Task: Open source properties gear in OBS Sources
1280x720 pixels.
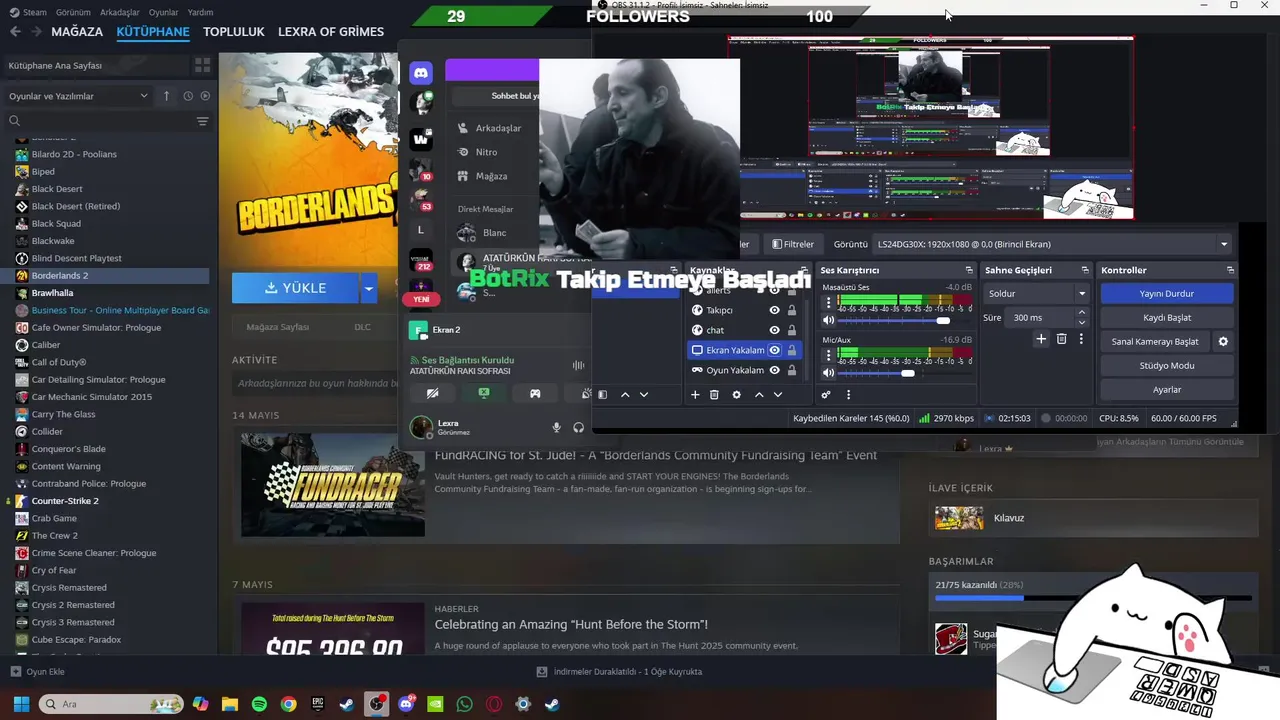Action: click(x=737, y=395)
